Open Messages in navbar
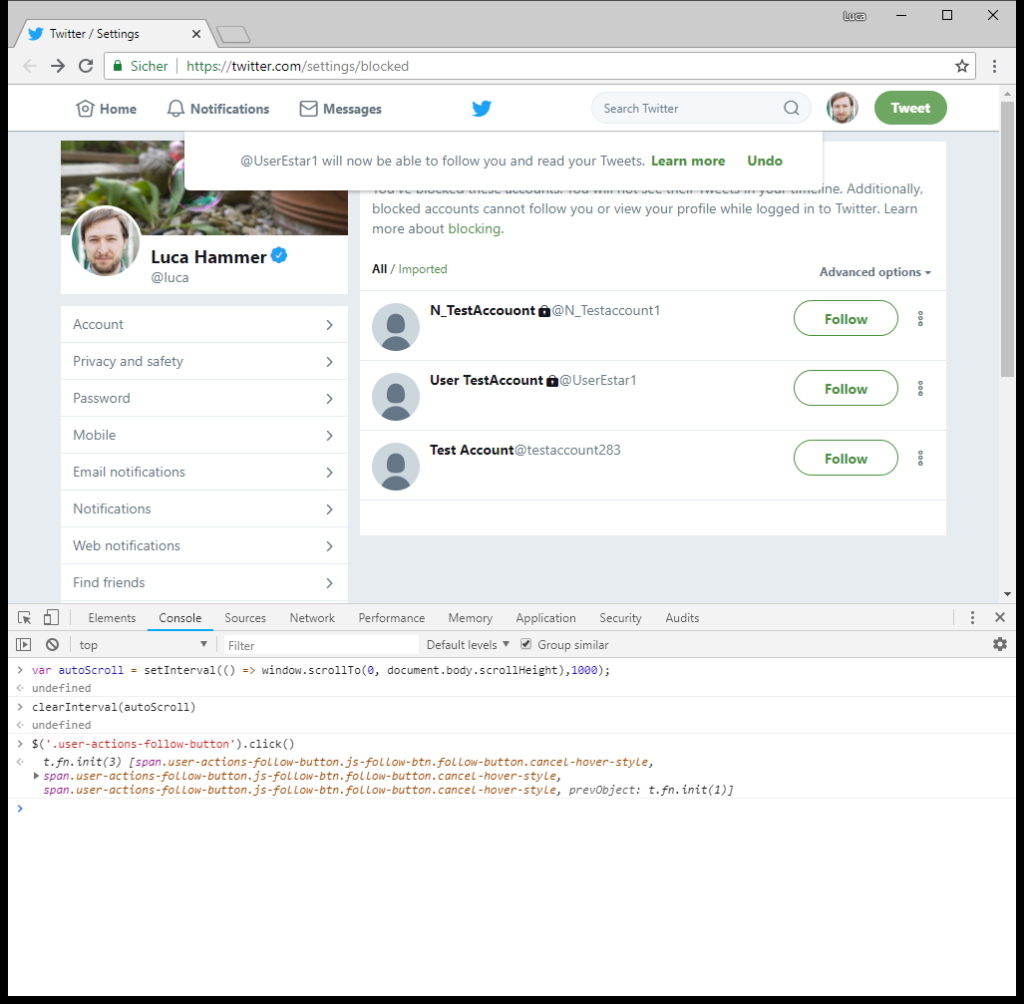Screen dimensions: 1024x1004 (x=340, y=108)
